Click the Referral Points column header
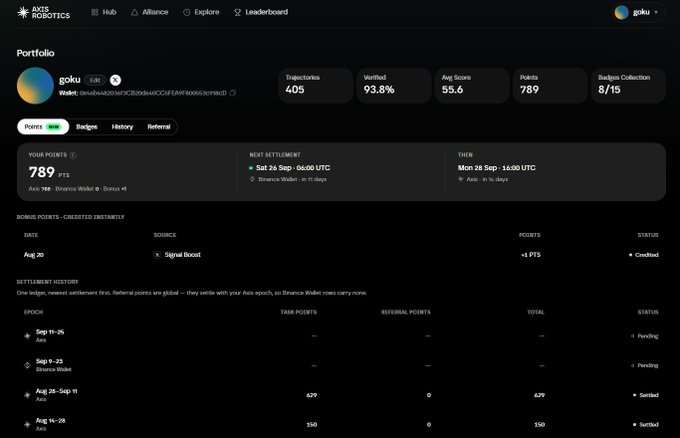This screenshot has height=438, width=680. [405, 312]
